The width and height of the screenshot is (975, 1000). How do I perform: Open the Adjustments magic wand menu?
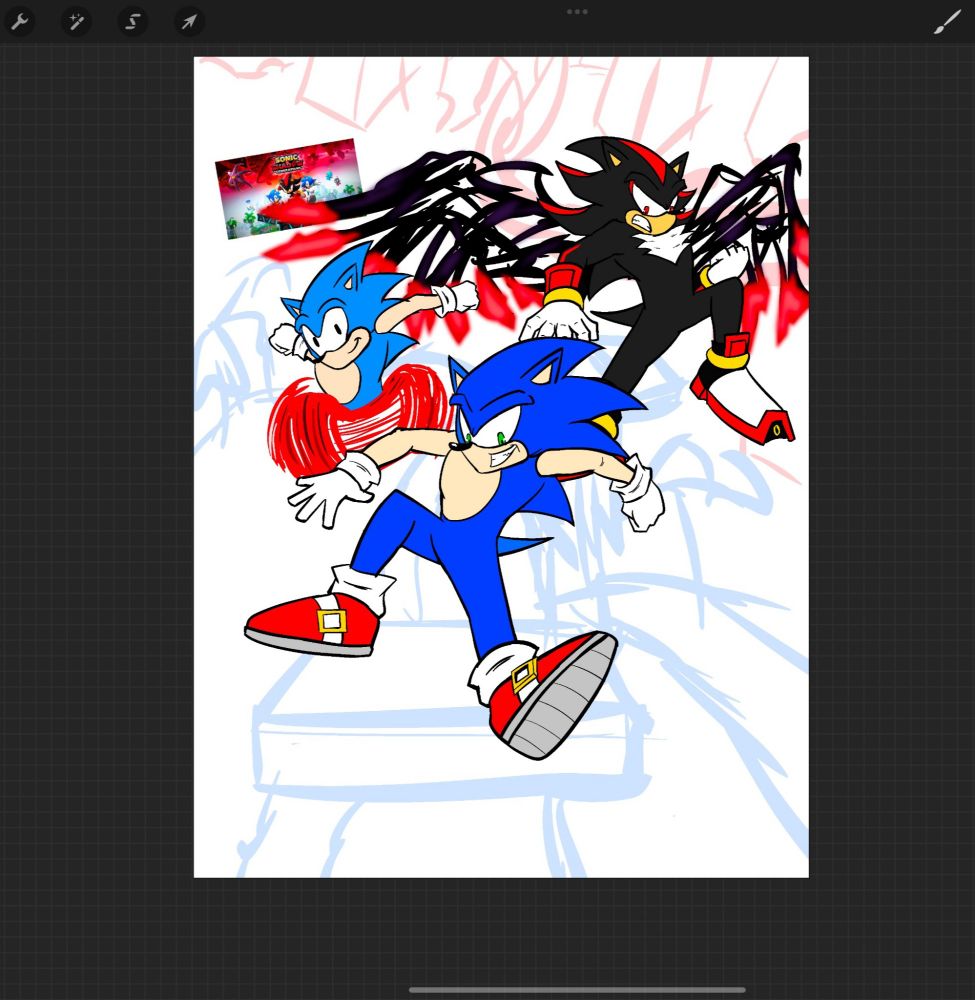pos(76,22)
